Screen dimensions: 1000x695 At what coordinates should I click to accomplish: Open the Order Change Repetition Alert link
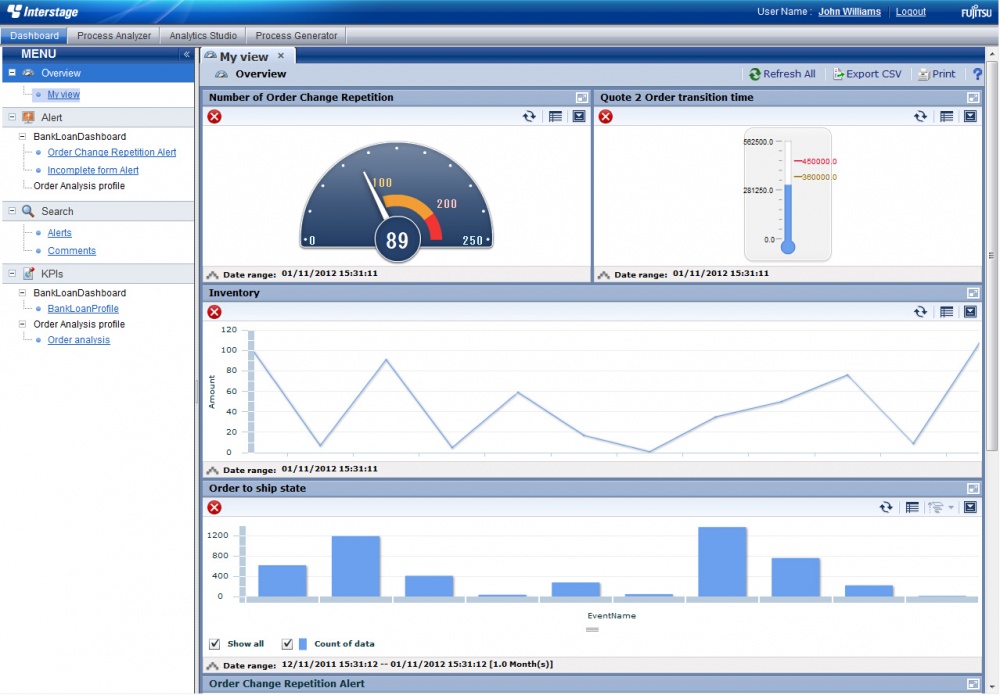click(112, 152)
